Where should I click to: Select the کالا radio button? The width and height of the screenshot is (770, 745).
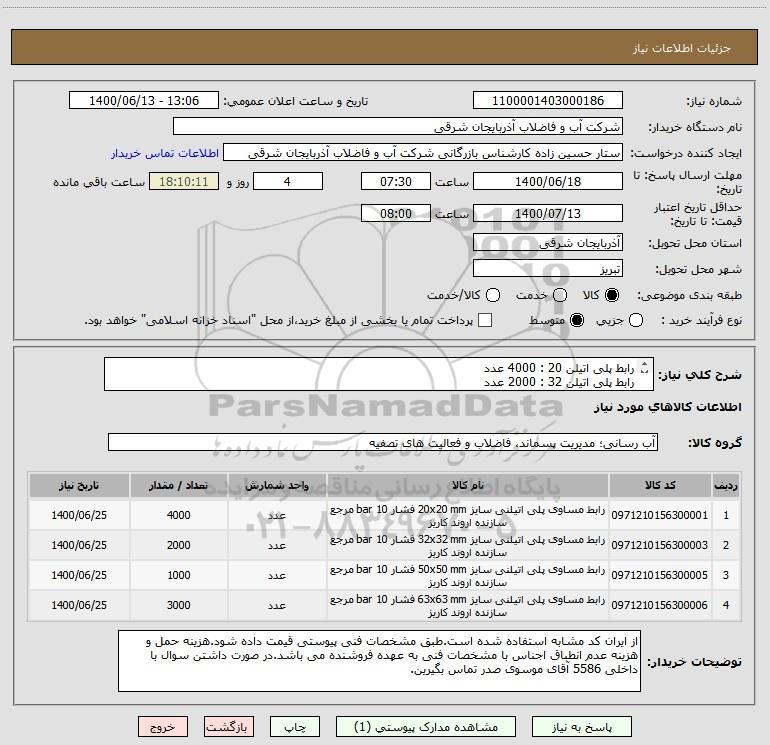pyautogui.click(x=612, y=295)
